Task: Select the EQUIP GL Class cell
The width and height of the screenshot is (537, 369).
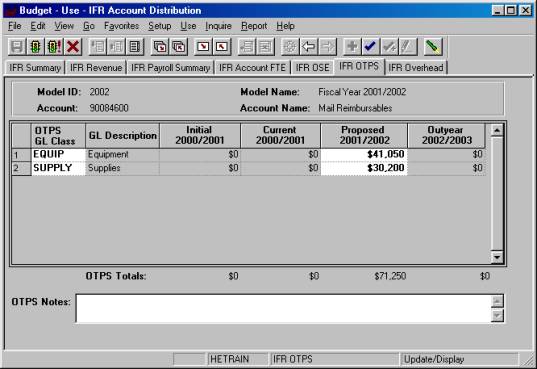Action: tap(58, 155)
